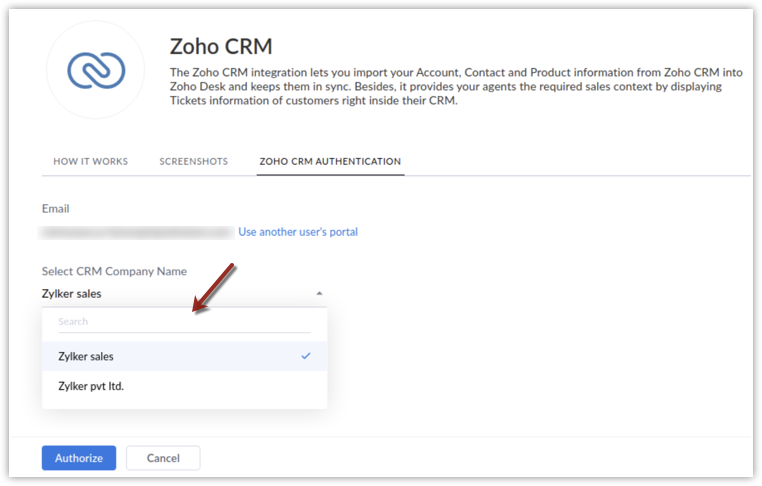Screen dimensions: 762x486
Task: Select the Zoho CRM Authentication tab
Action: tap(330, 161)
